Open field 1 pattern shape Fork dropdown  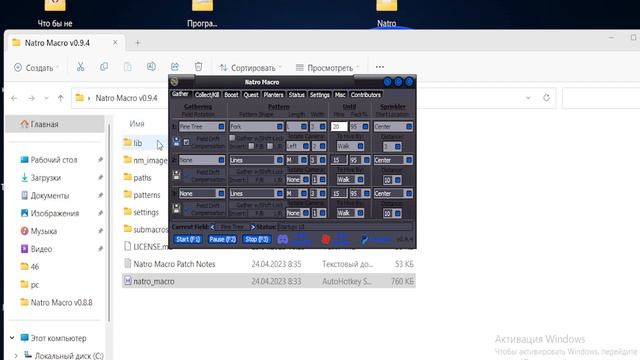(x=256, y=127)
